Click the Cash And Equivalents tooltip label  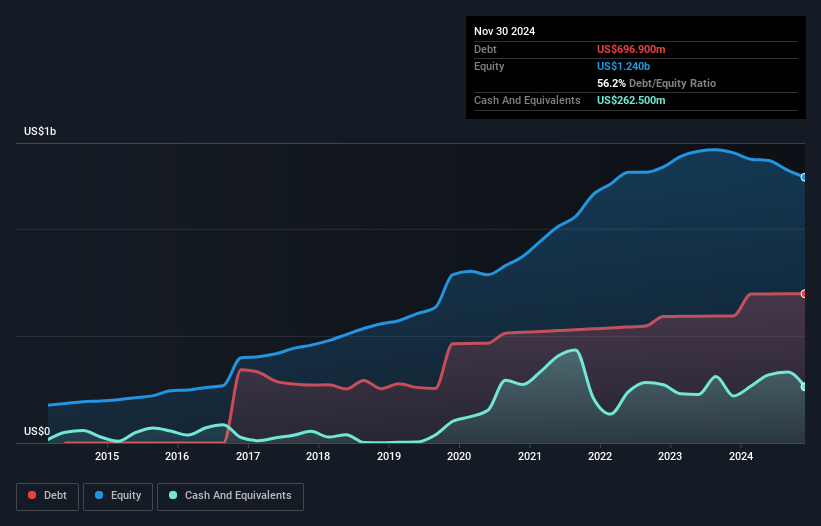click(527, 100)
